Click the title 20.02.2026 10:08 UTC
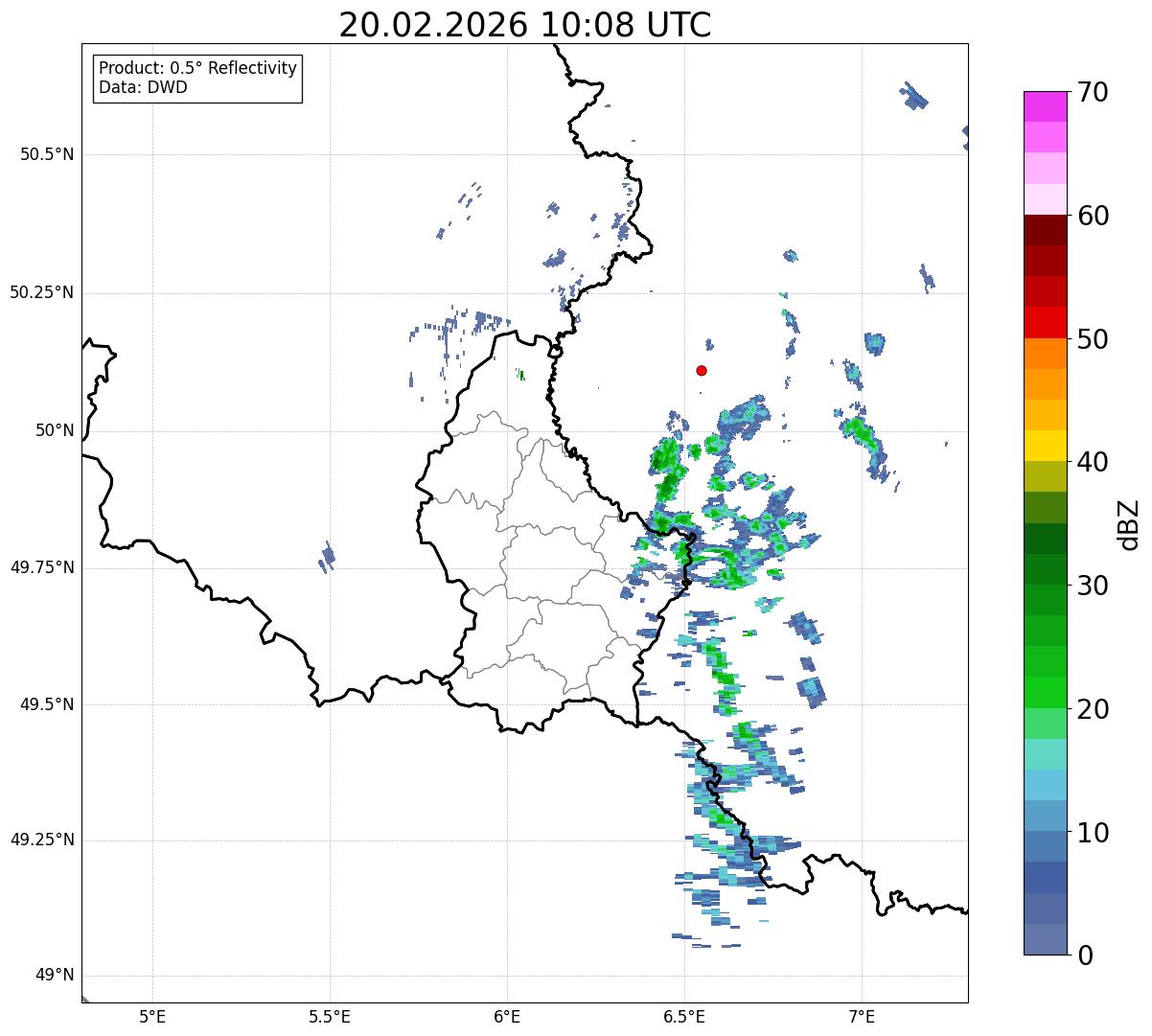The image size is (1152, 1036). pyautogui.click(x=525, y=24)
